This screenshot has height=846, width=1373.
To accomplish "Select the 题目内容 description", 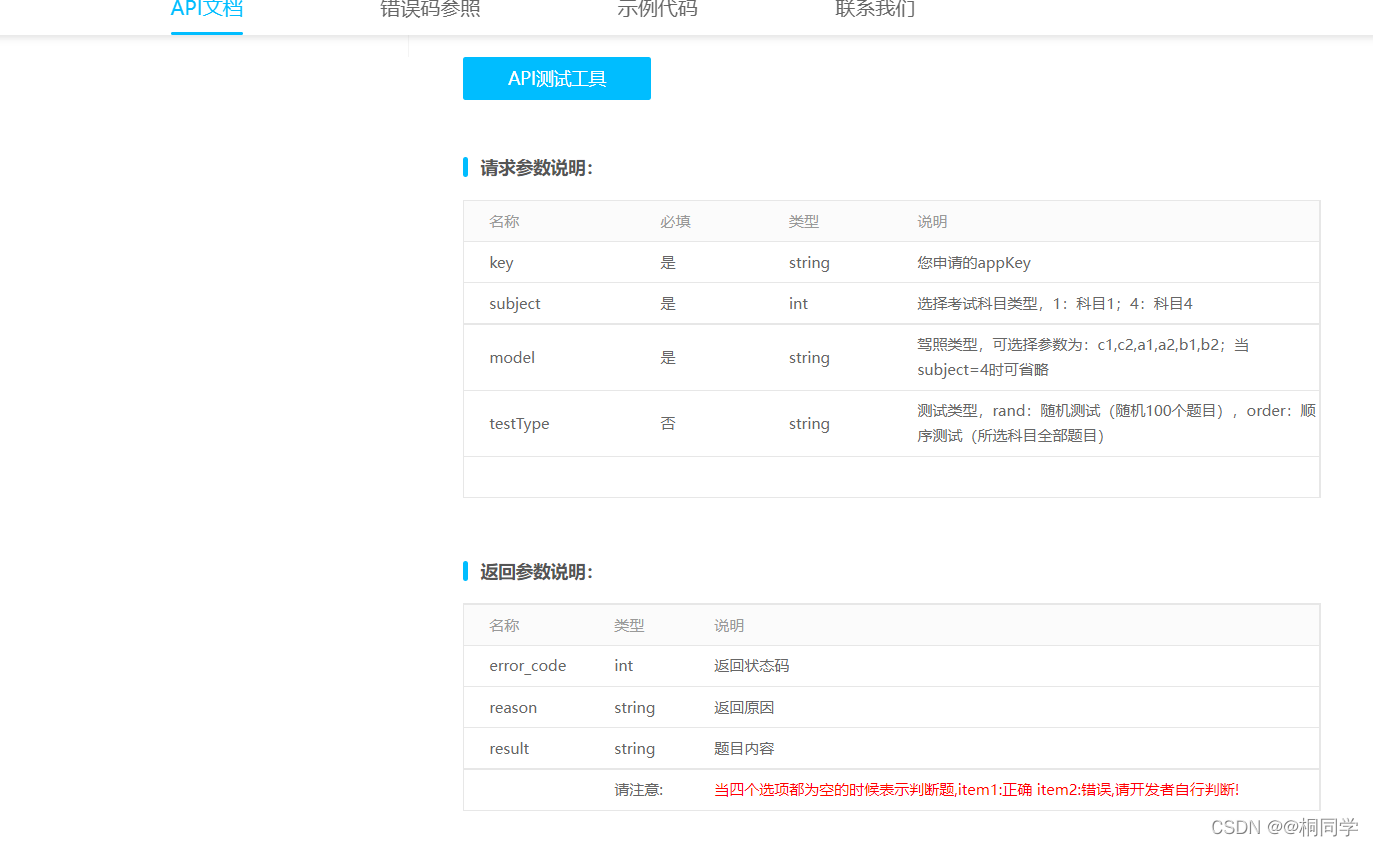I will pos(744,749).
